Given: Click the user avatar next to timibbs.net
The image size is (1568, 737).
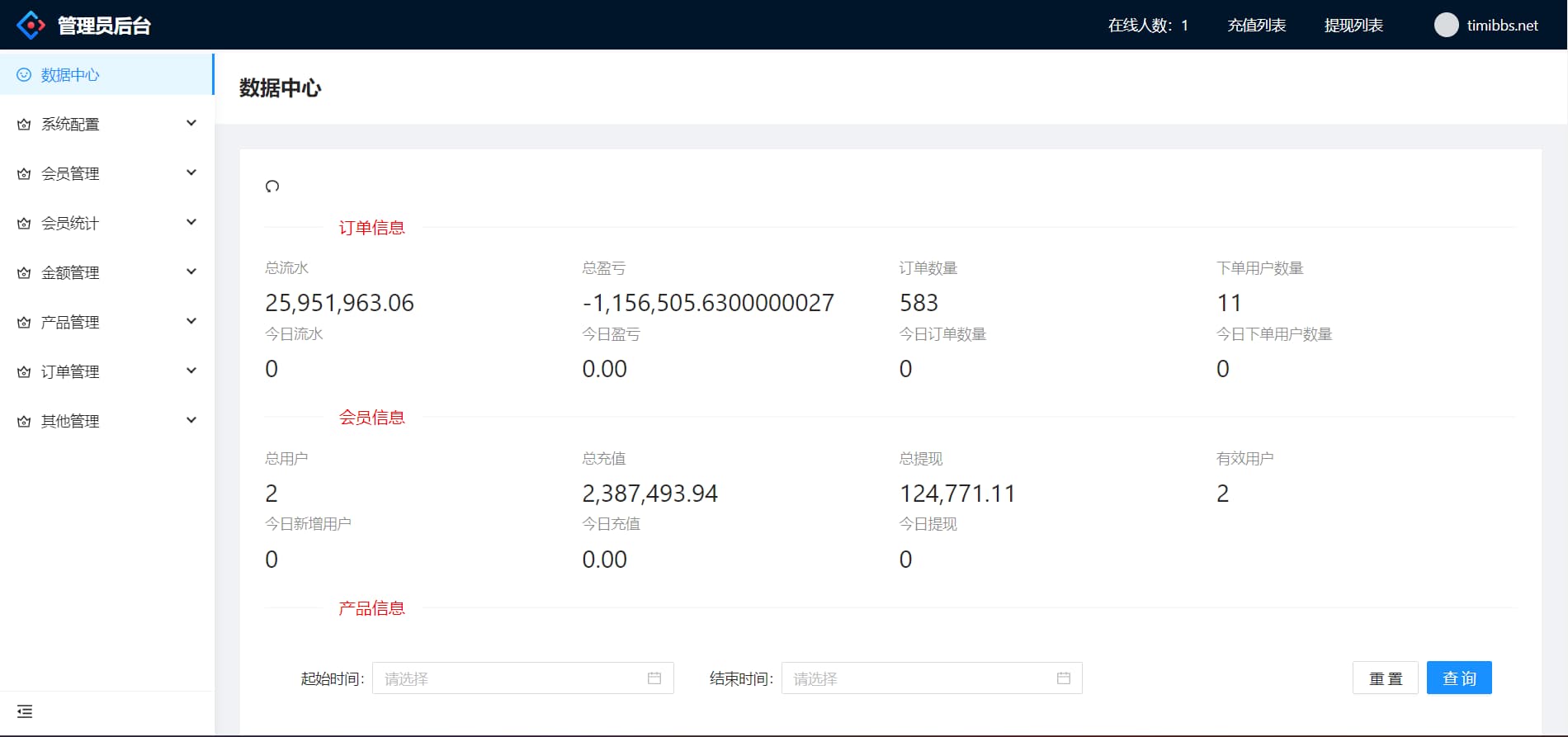Looking at the screenshot, I should coord(1446,25).
